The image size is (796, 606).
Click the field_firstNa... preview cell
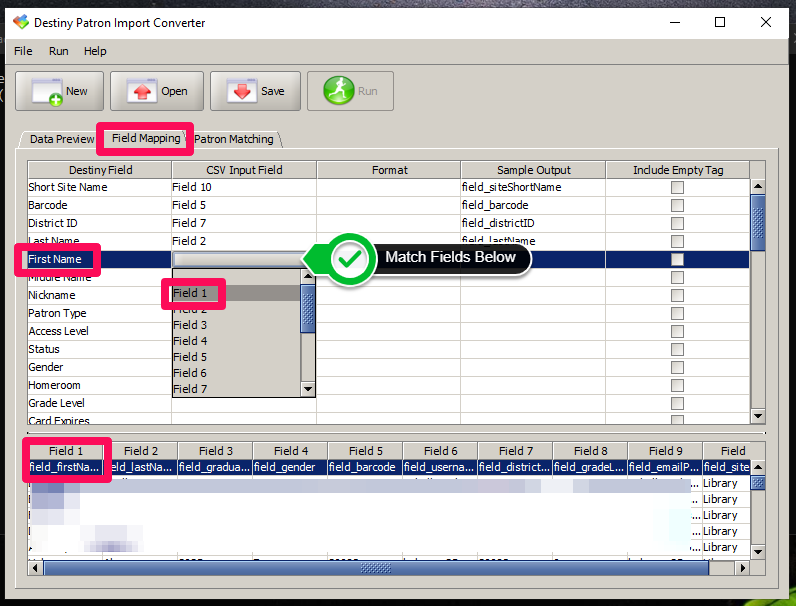(65, 467)
